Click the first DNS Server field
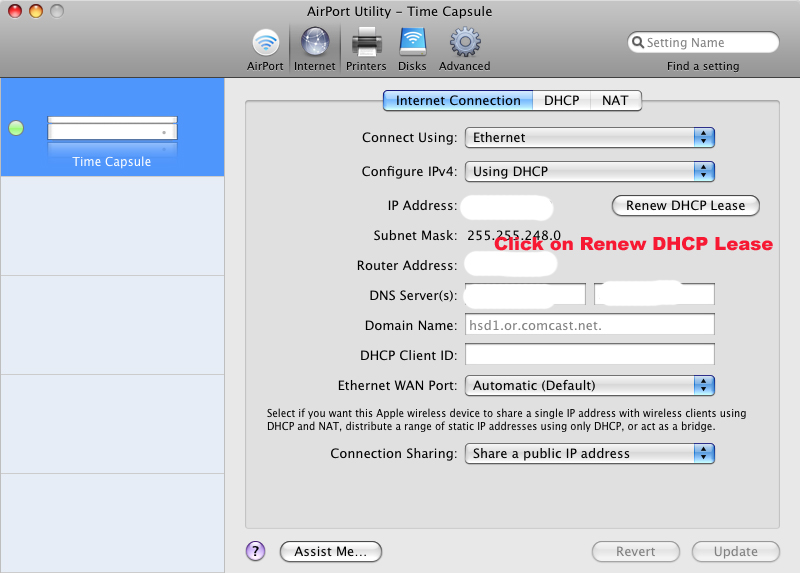 click(x=526, y=294)
